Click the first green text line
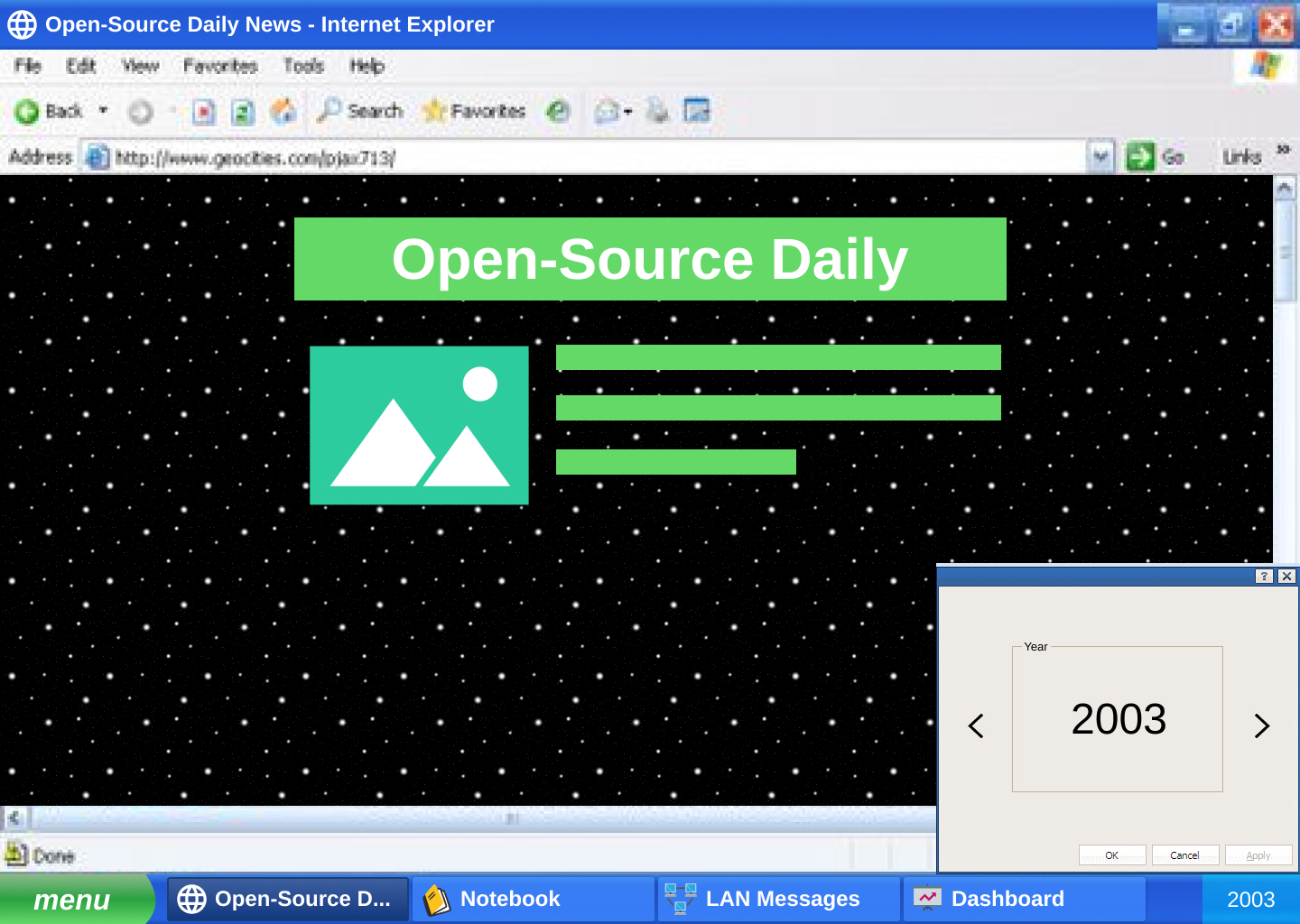The image size is (1300, 924). [778, 357]
